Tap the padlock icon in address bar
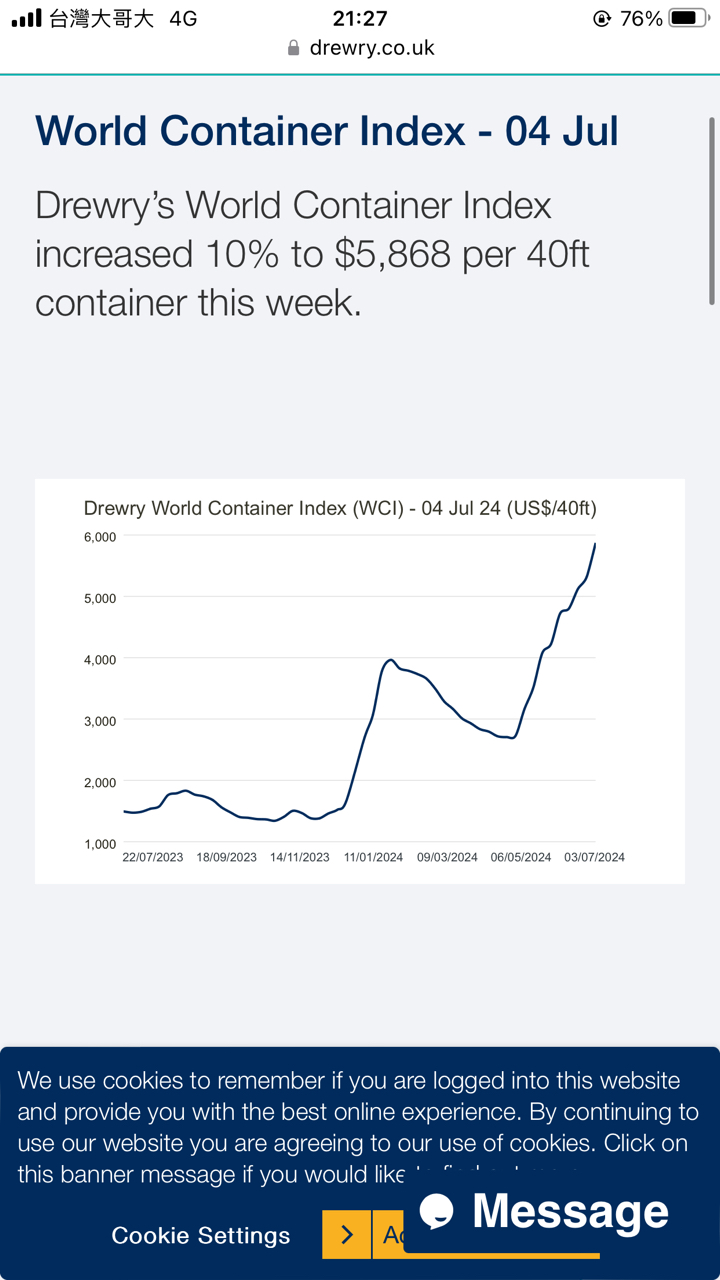Image resolution: width=720 pixels, height=1280 pixels. coord(293,48)
